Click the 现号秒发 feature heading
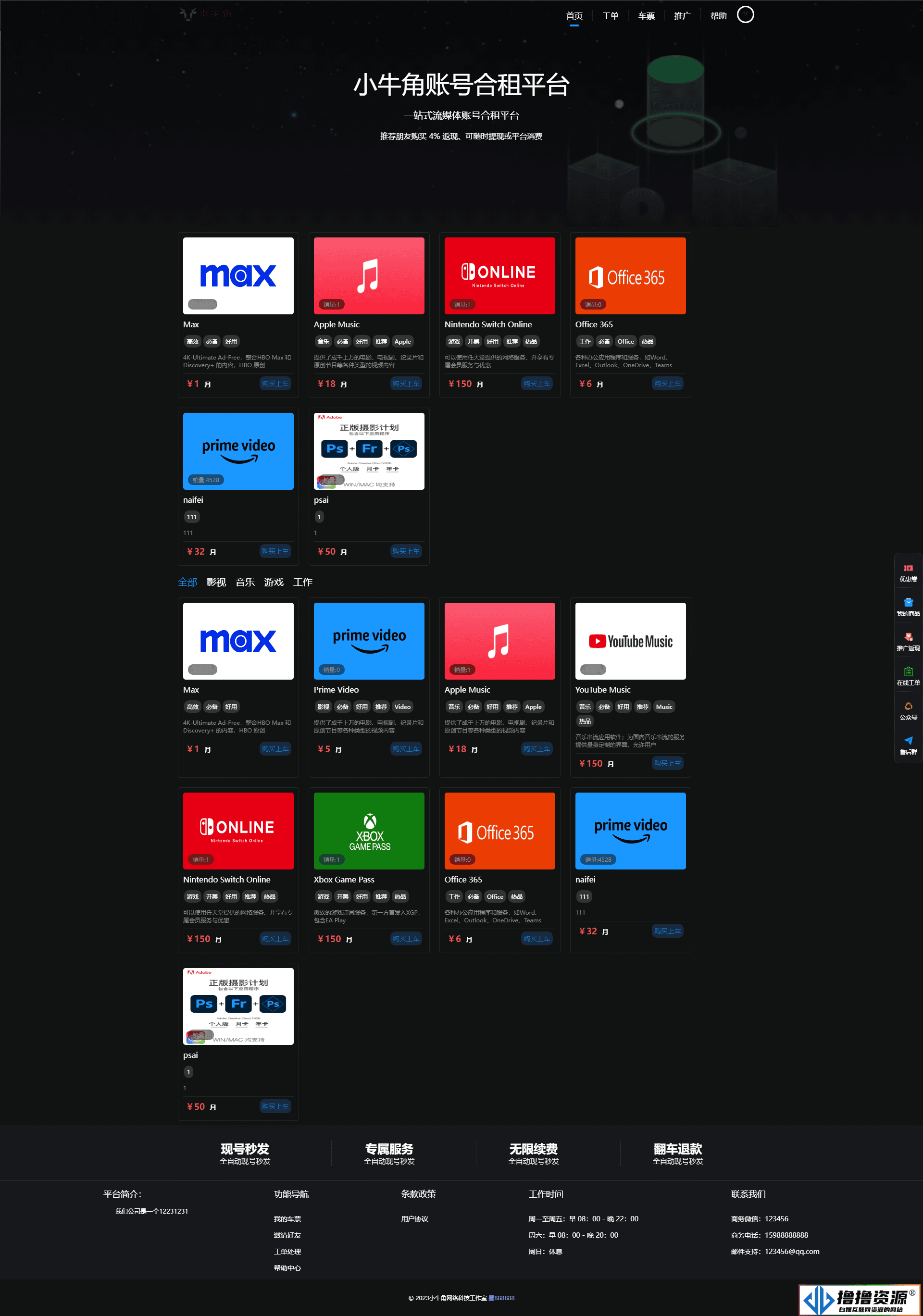This screenshot has width=923, height=1316. (245, 1149)
